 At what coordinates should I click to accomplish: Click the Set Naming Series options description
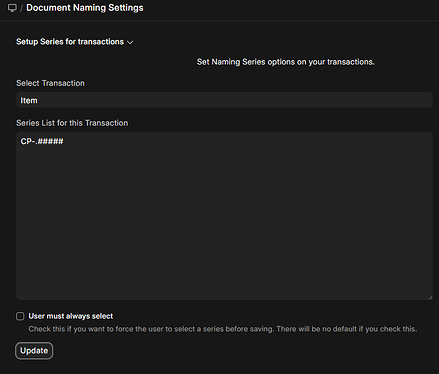(286, 62)
